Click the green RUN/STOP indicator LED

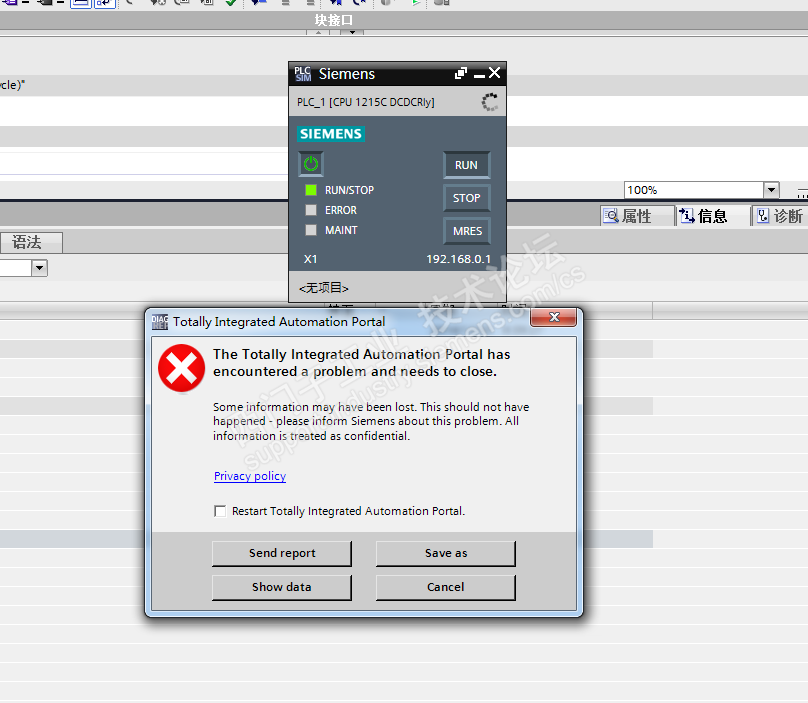pyautogui.click(x=311, y=190)
